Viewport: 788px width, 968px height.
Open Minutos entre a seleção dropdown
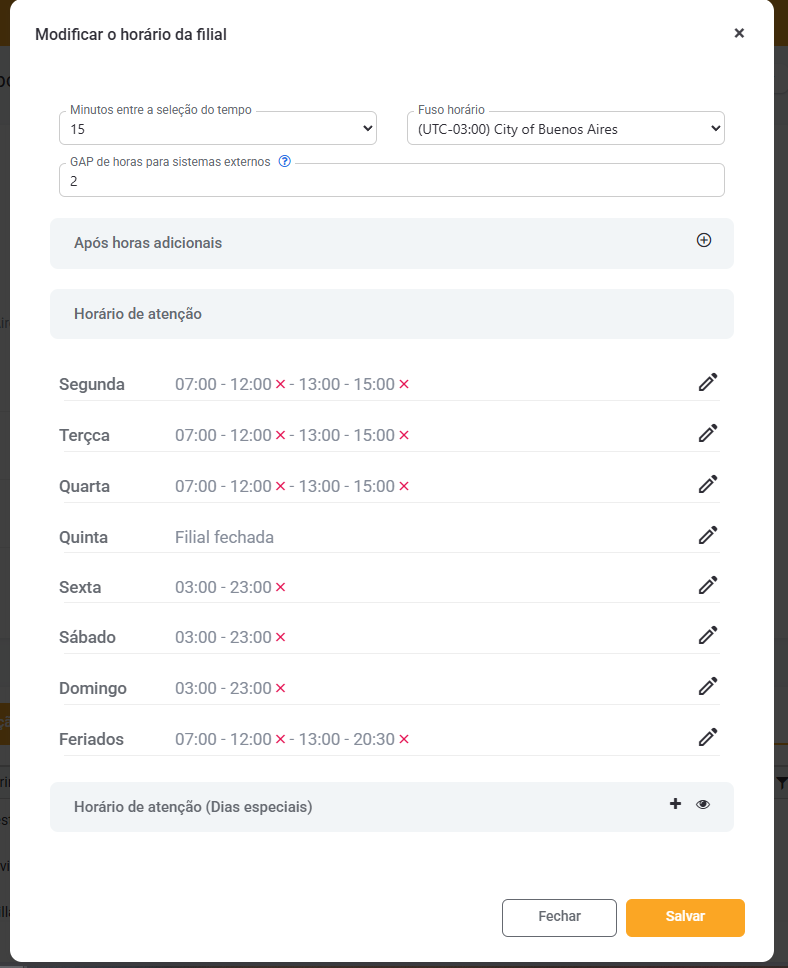218,129
